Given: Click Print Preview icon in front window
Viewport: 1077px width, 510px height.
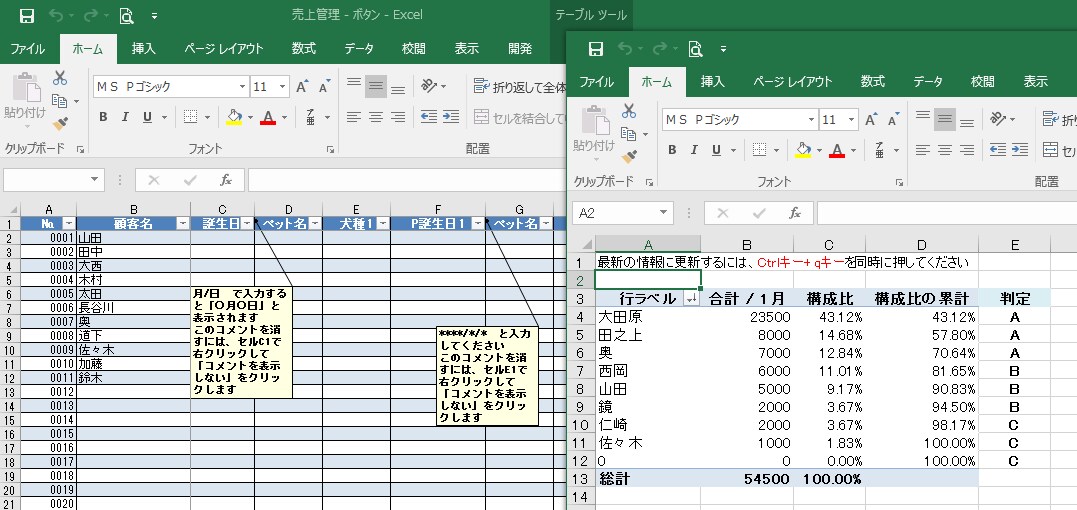Looking at the screenshot, I should 696,49.
